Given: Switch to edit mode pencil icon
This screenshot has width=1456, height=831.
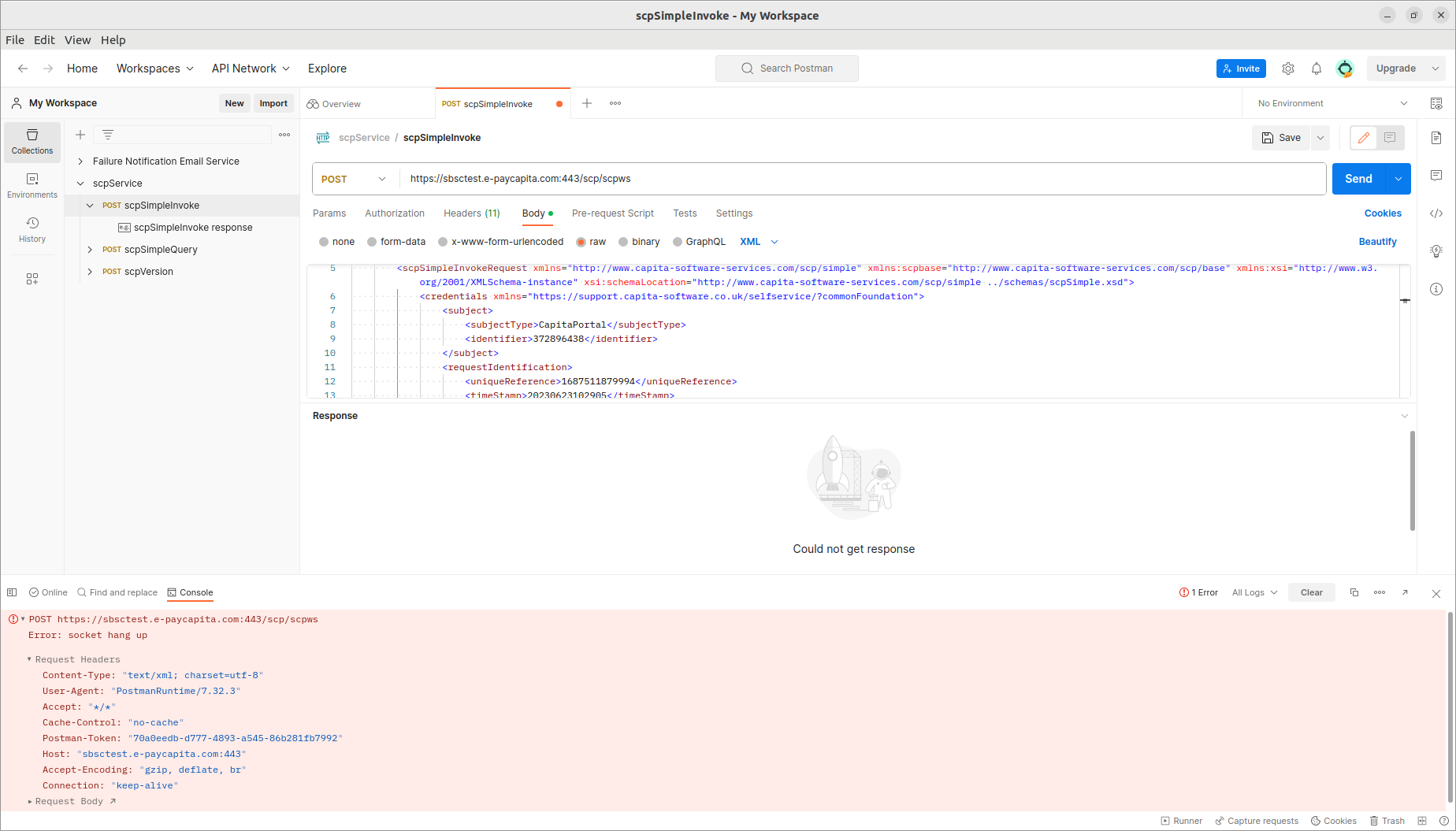Looking at the screenshot, I should click(1364, 138).
